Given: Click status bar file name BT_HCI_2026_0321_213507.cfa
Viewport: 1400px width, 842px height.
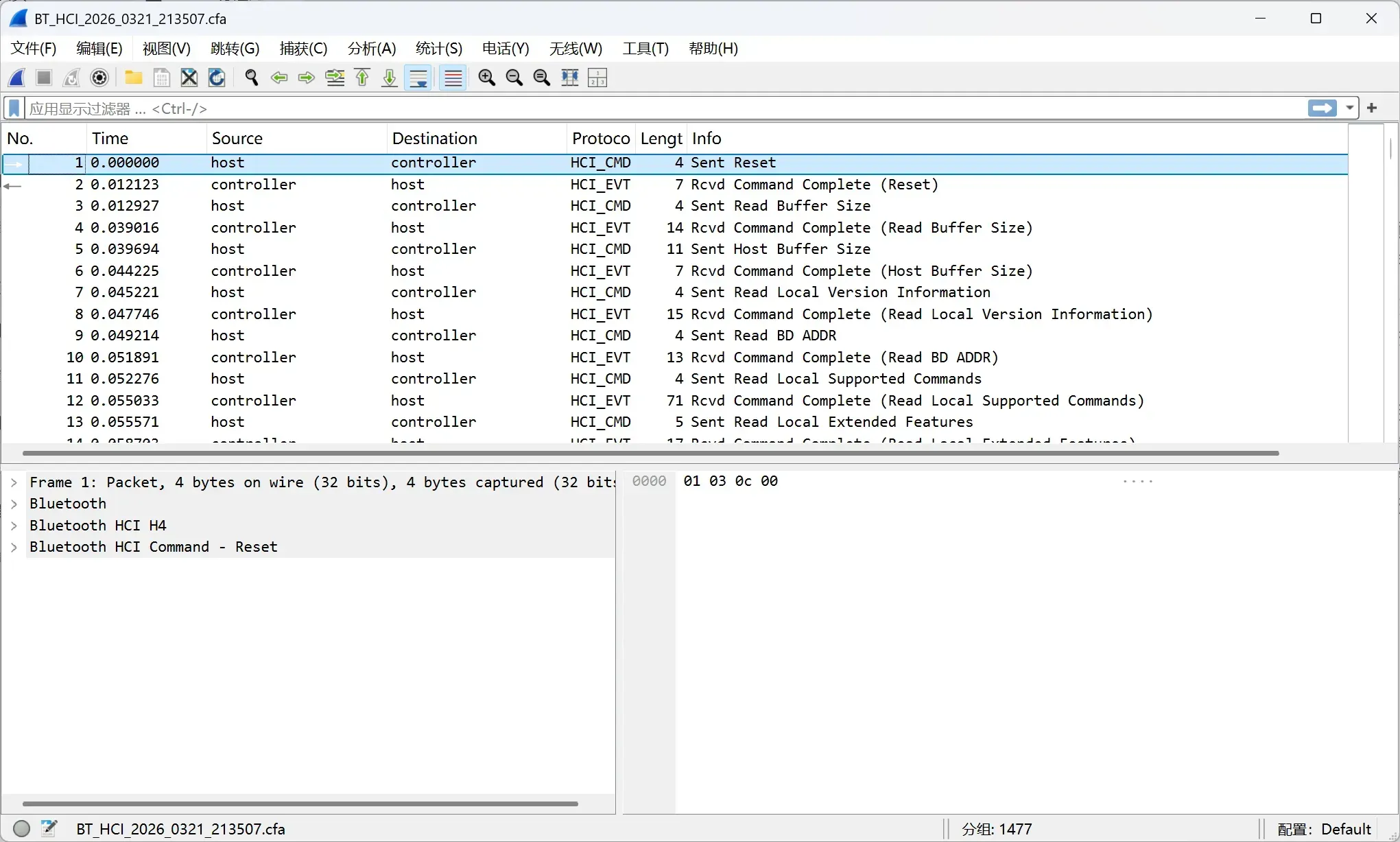Looking at the screenshot, I should point(180,829).
